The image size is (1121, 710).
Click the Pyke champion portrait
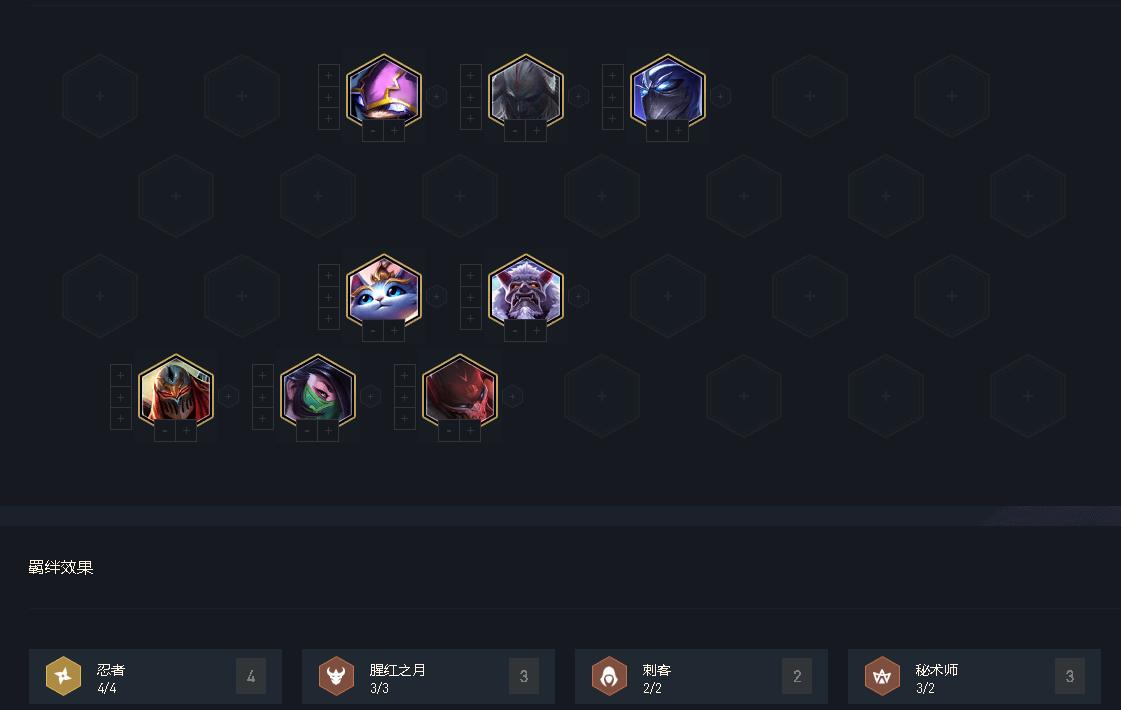pyautogui.click(x=525, y=93)
